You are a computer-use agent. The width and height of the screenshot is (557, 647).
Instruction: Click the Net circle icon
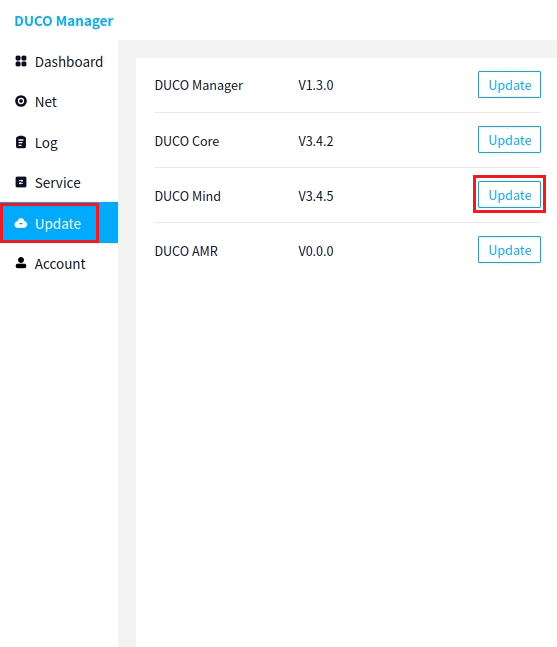click(x=21, y=101)
